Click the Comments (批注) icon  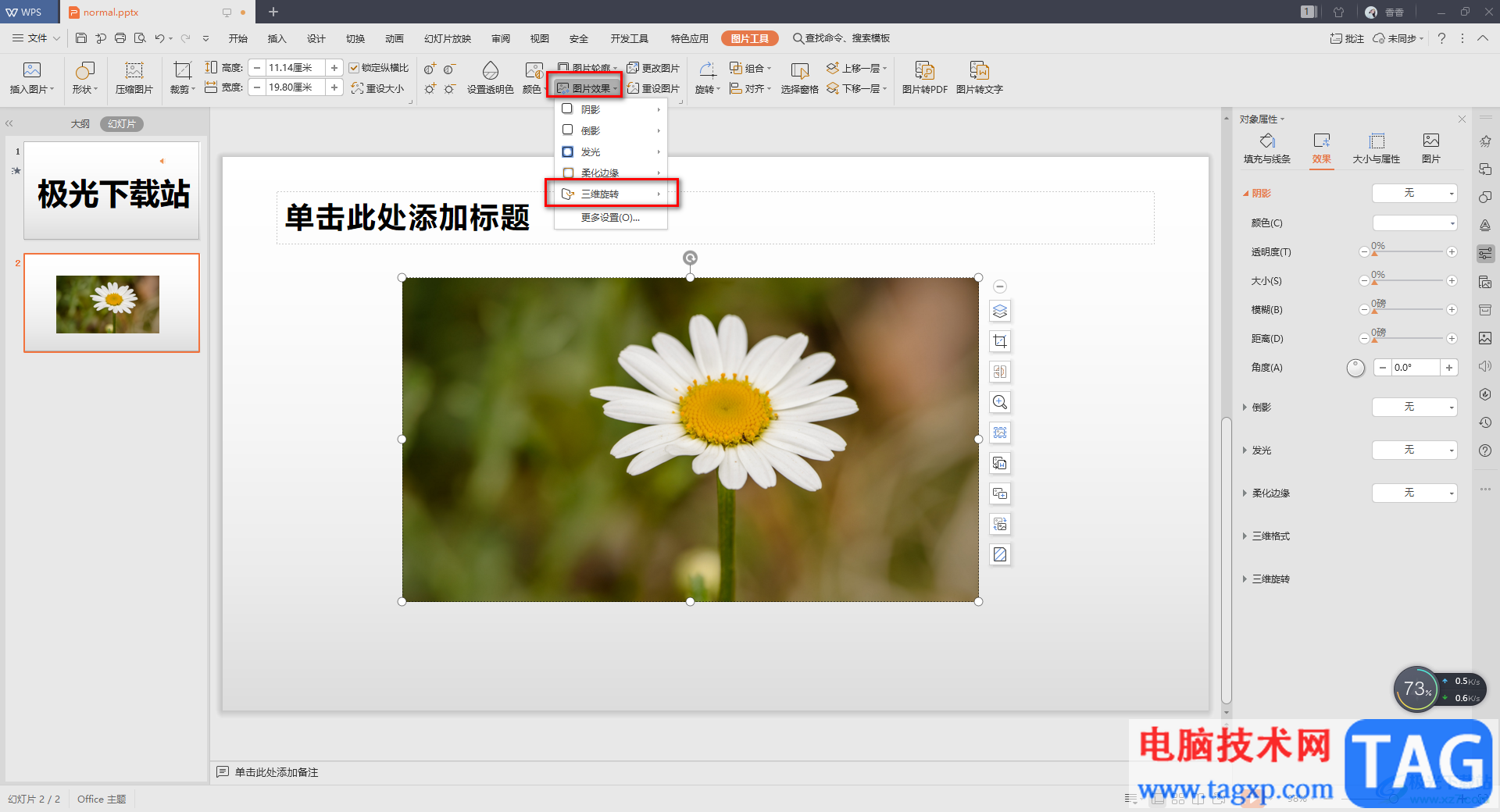click(x=1346, y=38)
